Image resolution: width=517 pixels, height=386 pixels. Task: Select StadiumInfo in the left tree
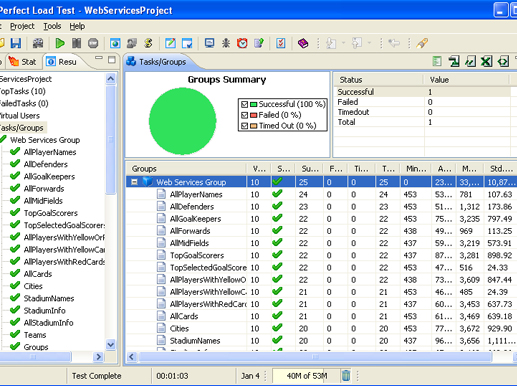pyautogui.click(x=44, y=310)
